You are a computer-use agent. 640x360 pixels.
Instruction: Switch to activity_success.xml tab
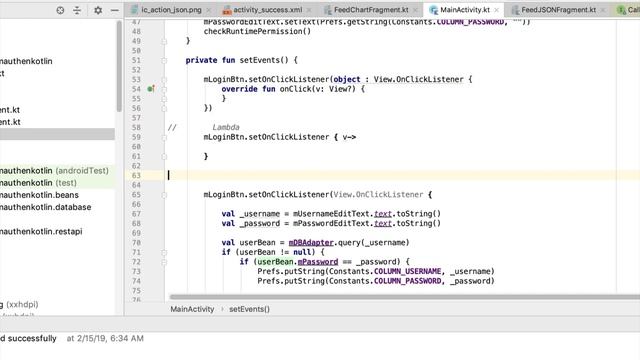[267, 9]
